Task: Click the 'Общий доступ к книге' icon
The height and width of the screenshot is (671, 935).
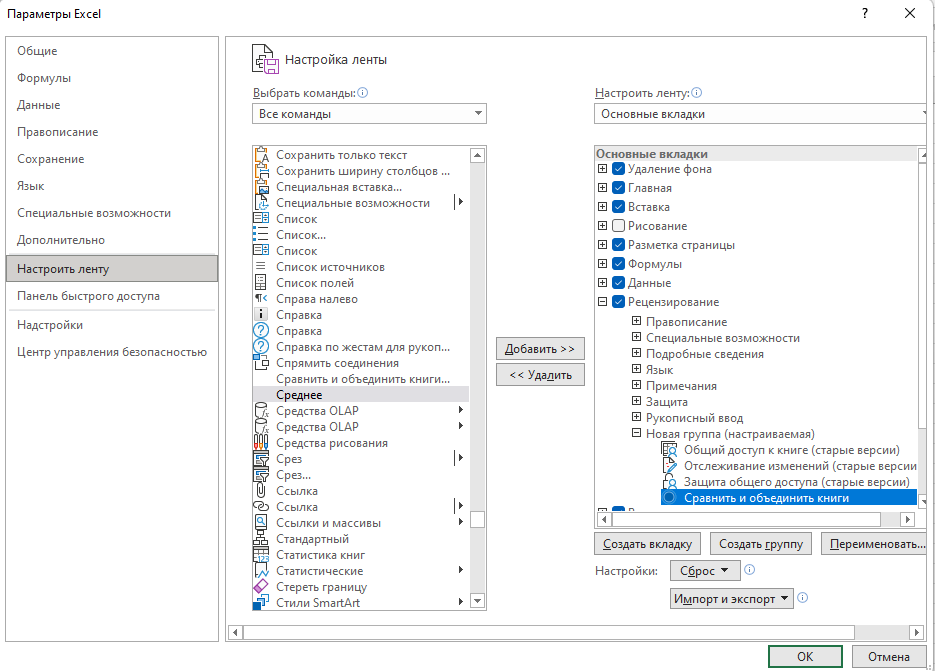Action: (670, 450)
